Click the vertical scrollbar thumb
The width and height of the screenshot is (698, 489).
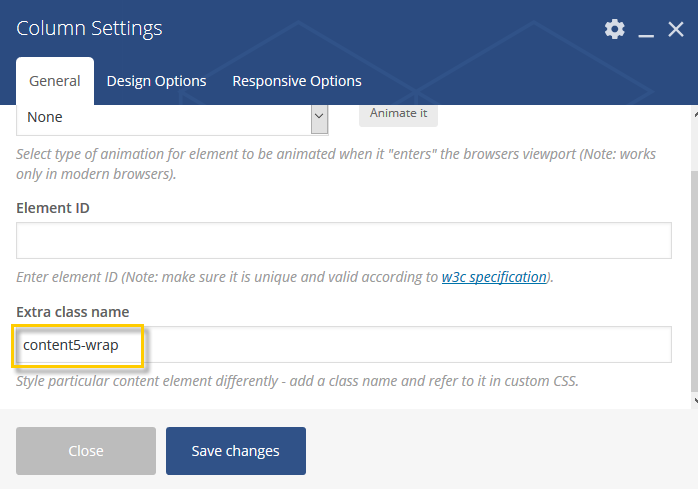click(694, 282)
